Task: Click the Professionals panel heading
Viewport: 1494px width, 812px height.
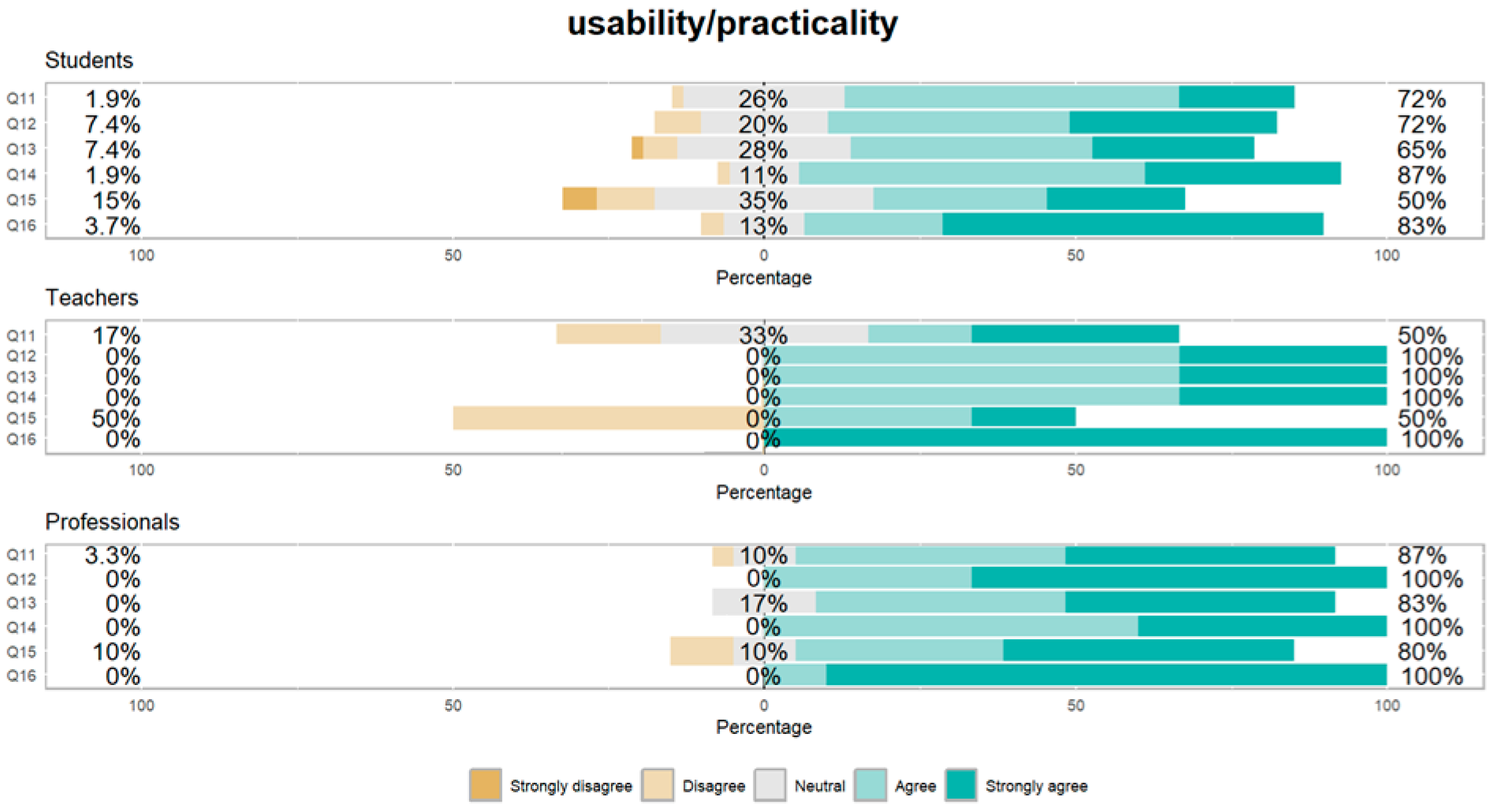Action: (x=112, y=522)
